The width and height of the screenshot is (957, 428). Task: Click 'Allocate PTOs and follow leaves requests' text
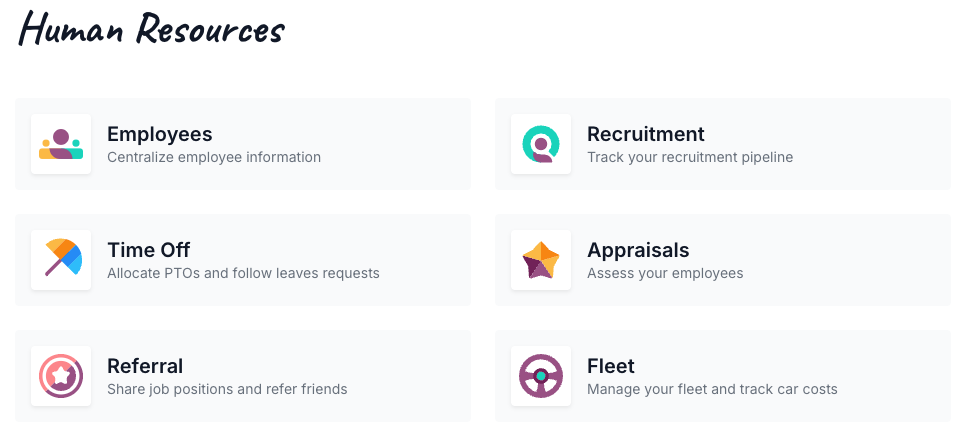coord(244,273)
